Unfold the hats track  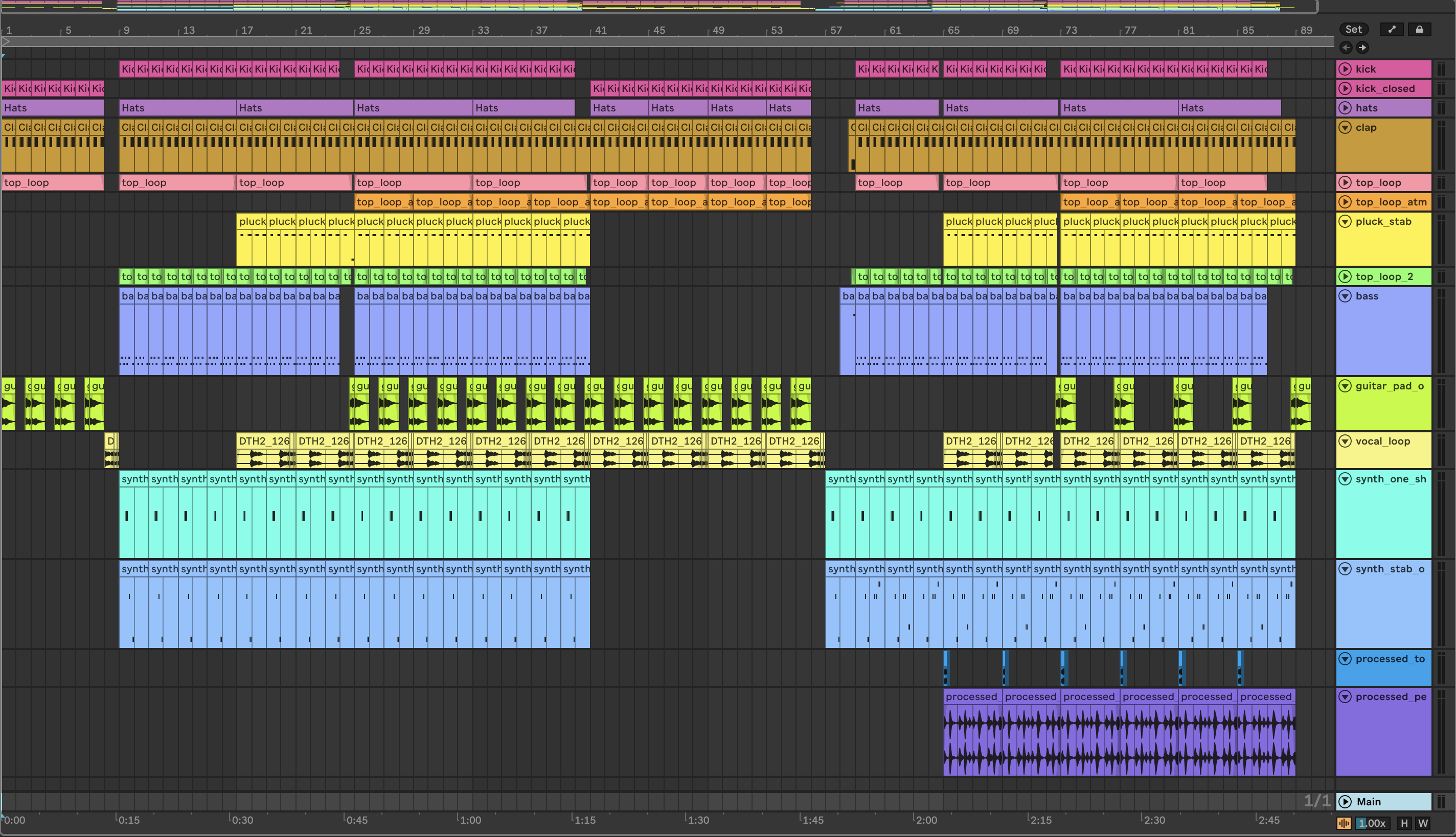tap(1345, 108)
